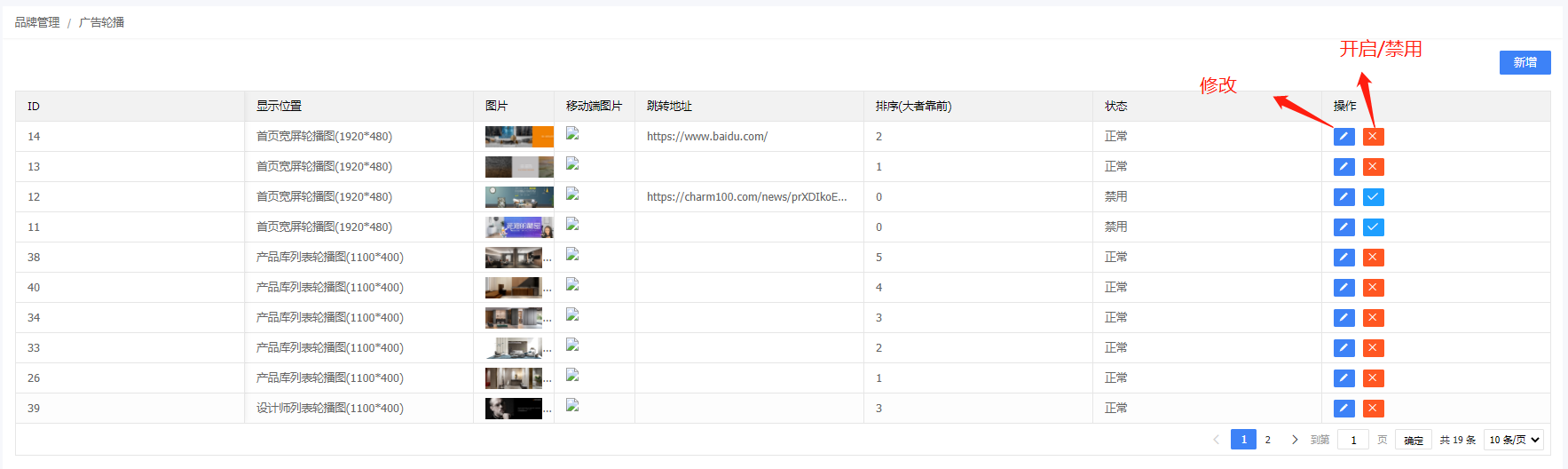This screenshot has width=1568, height=469.
Task: Click the page number jump input field
Action: [x=1352, y=440]
